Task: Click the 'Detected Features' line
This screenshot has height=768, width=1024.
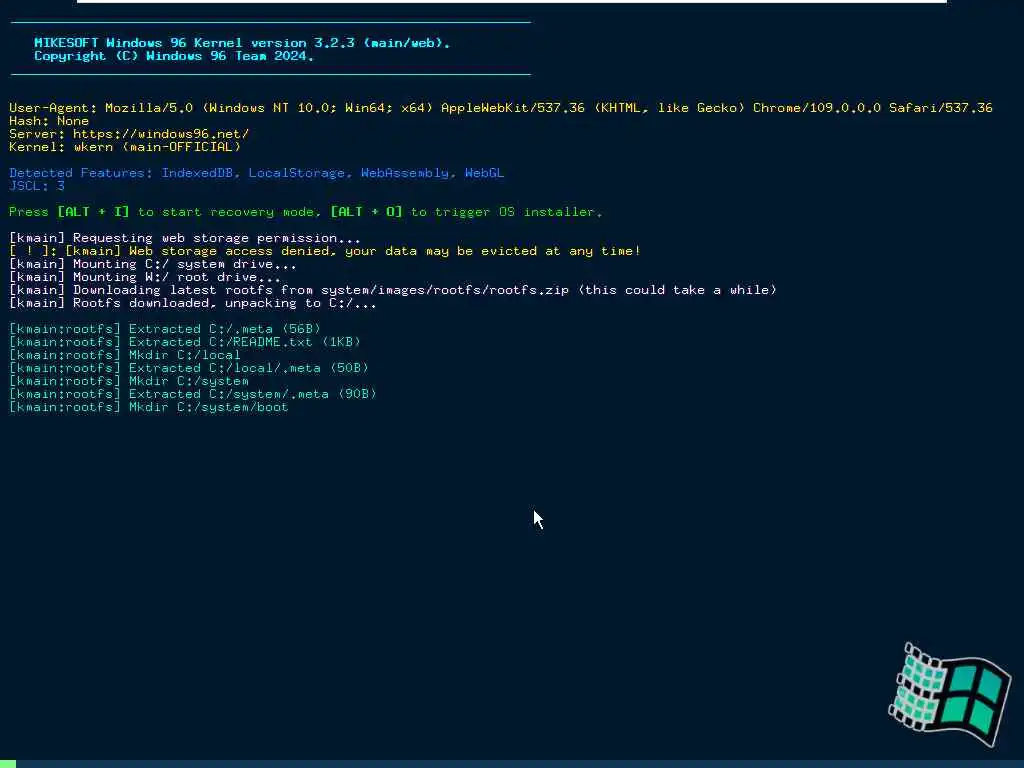Action: (257, 173)
